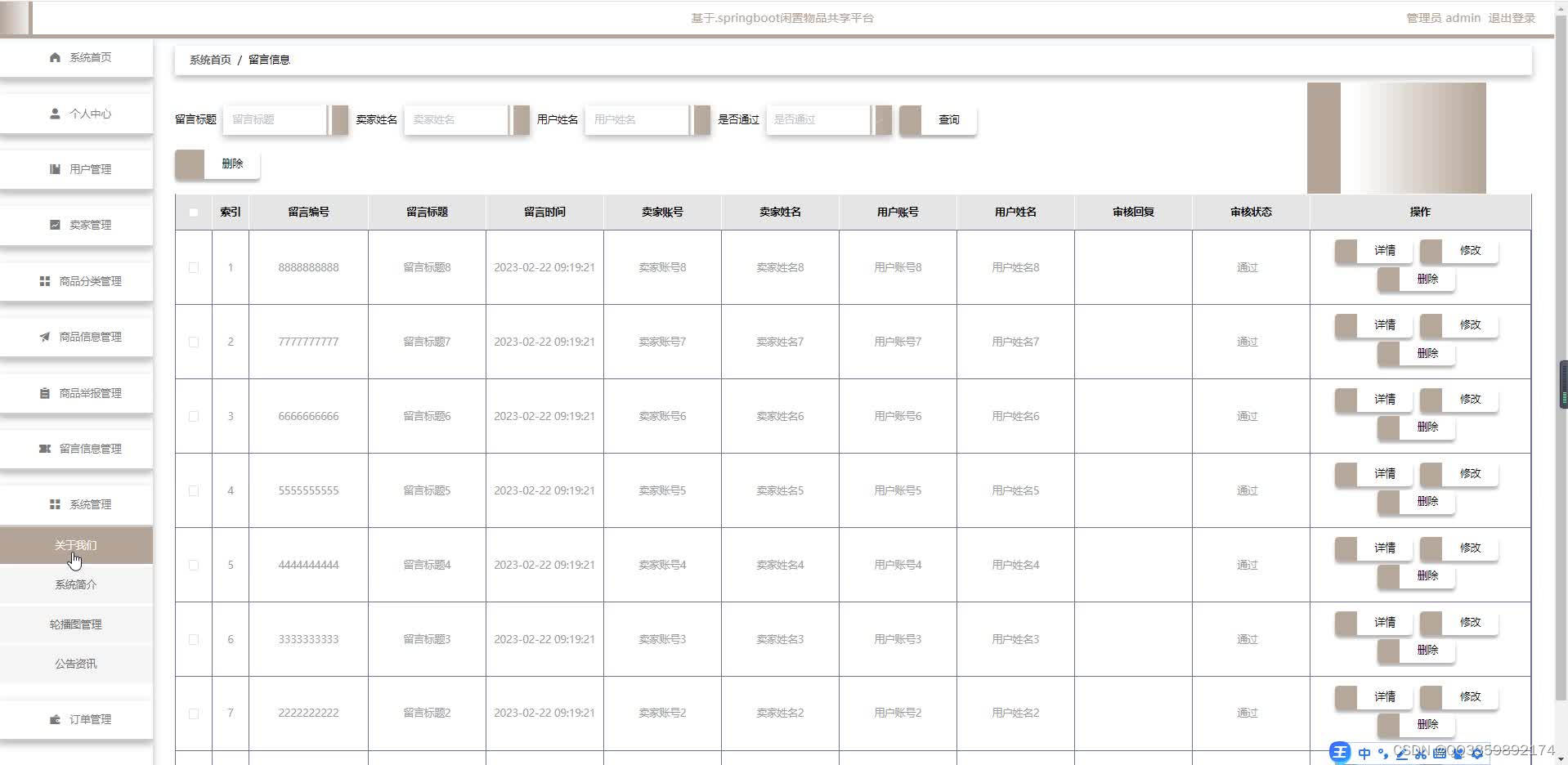
Task: Check the checkbox for row 4
Action: [x=194, y=490]
